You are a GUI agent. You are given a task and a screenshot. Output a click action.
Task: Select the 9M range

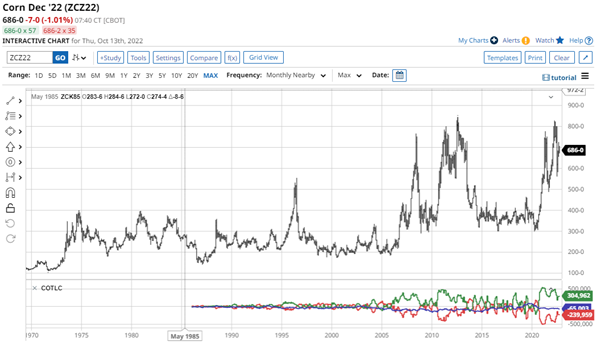[x=110, y=76]
